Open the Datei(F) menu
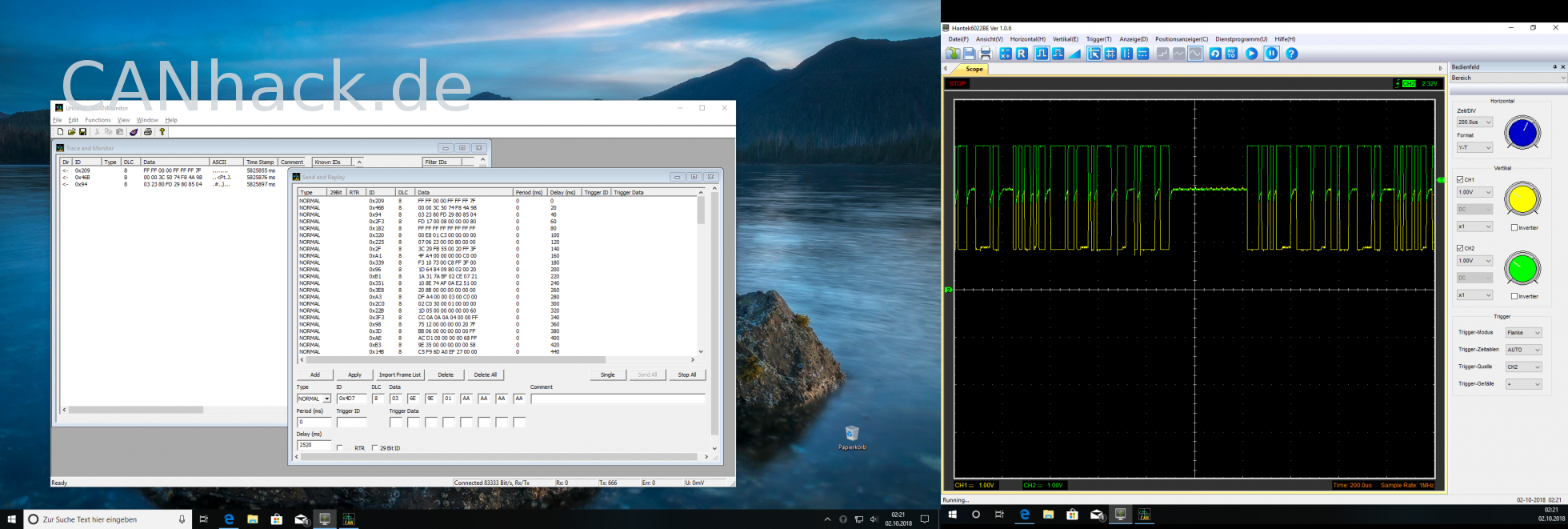 pyautogui.click(x=958, y=39)
